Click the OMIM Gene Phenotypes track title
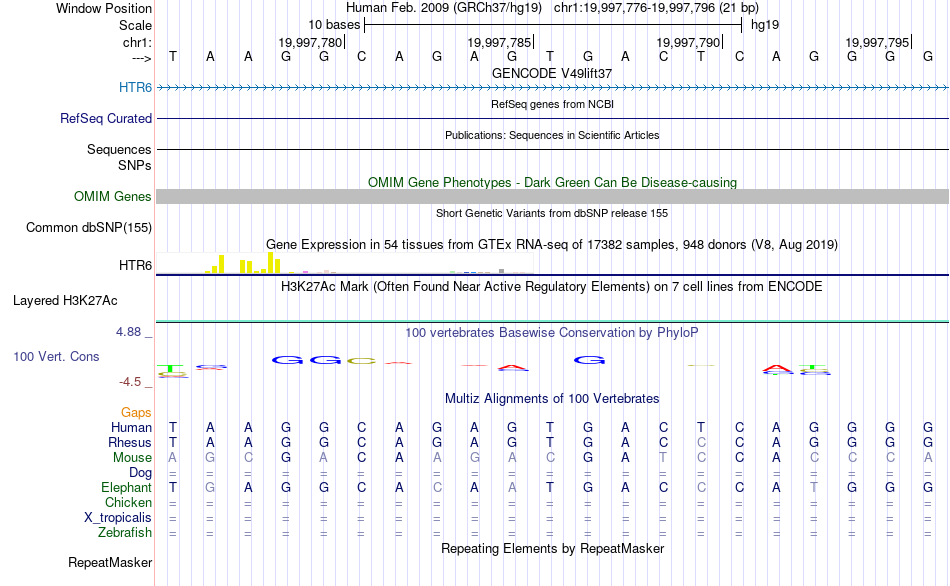The image size is (950, 586). (552, 182)
